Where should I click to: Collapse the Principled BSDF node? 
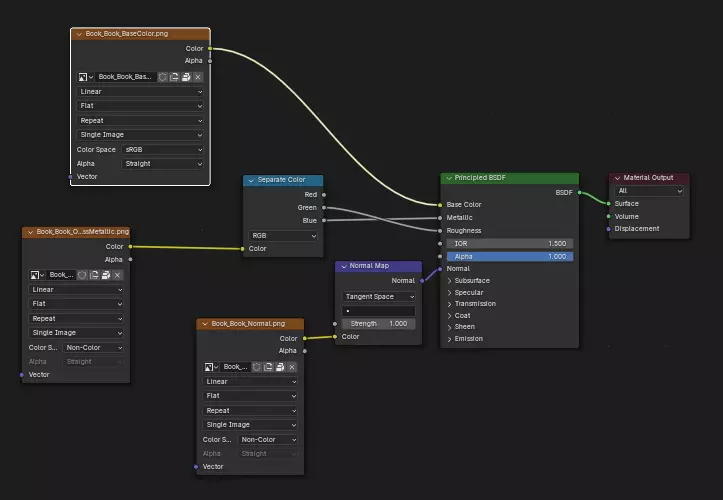coord(449,178)
